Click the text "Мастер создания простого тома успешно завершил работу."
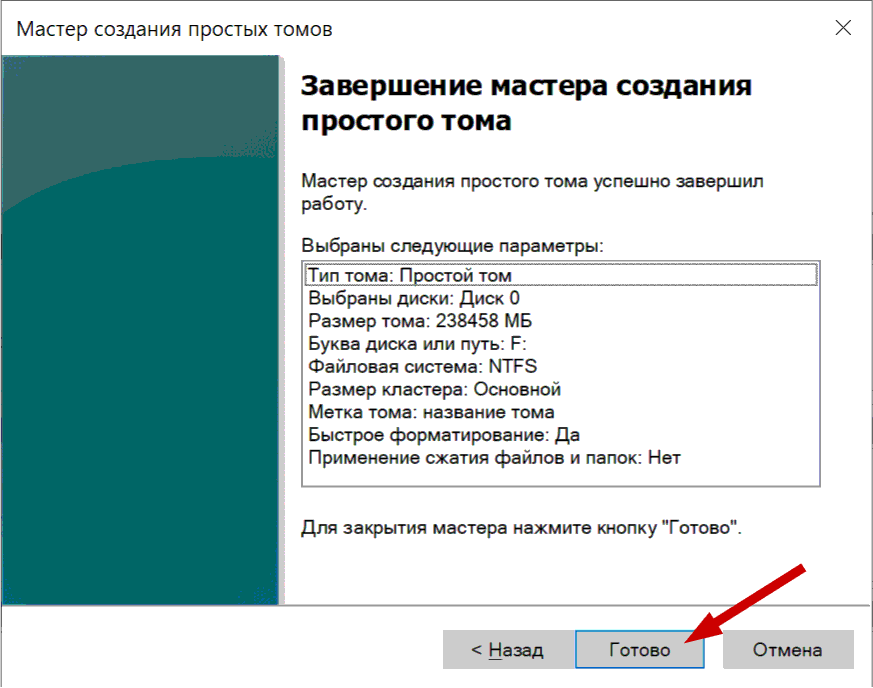This screenshot has height=688, width=873. [532, 192]
